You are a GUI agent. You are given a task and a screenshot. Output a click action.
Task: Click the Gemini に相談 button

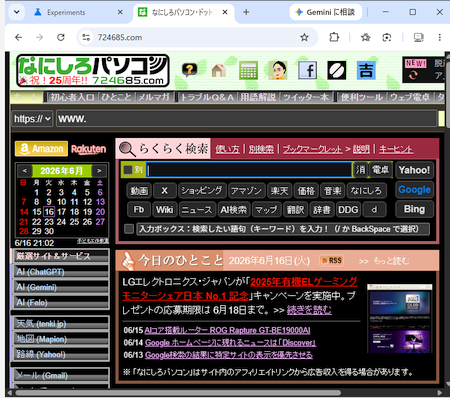tap(326, 12)
